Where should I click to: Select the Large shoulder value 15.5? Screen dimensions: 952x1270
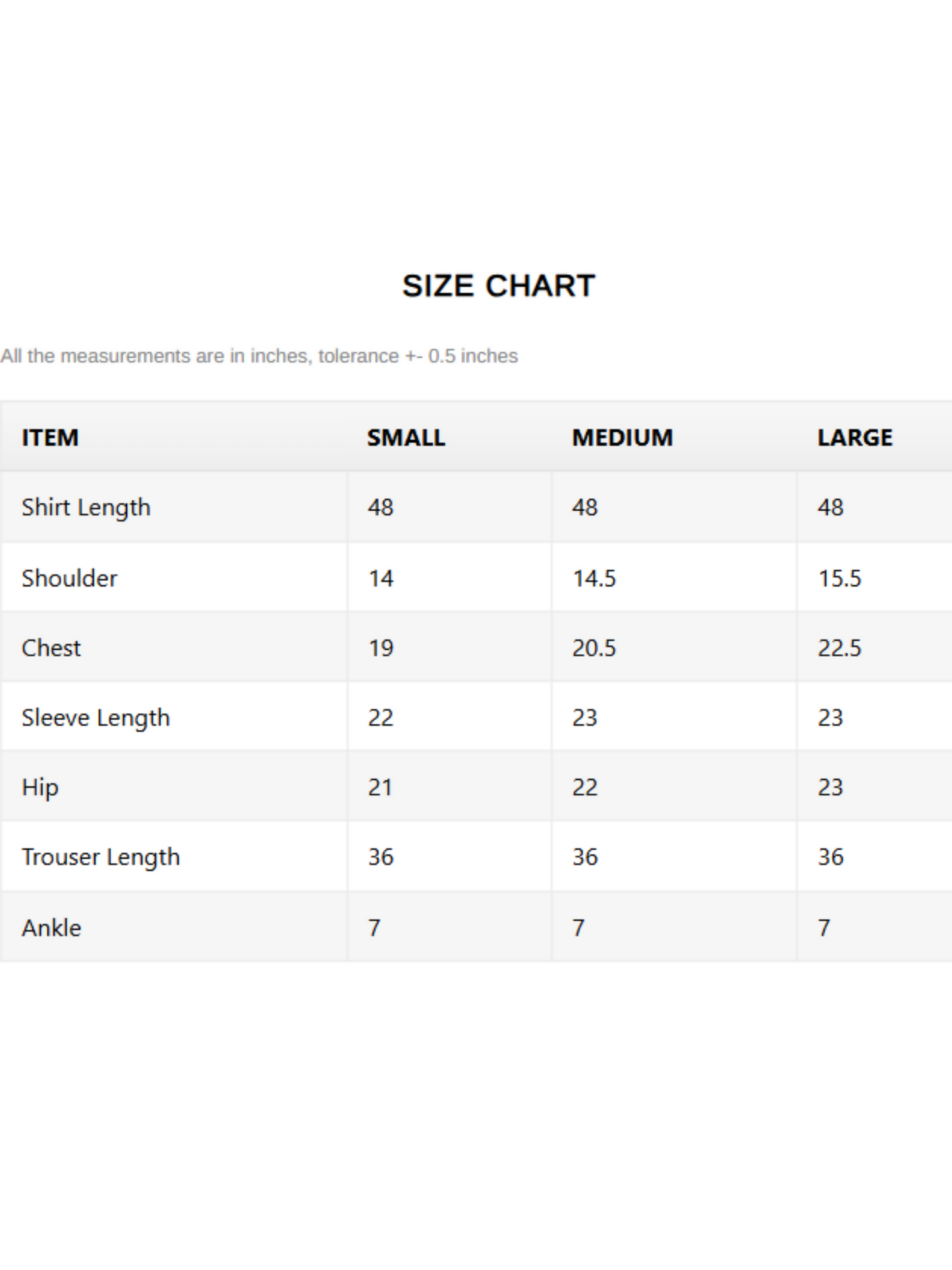coord(839,579)
